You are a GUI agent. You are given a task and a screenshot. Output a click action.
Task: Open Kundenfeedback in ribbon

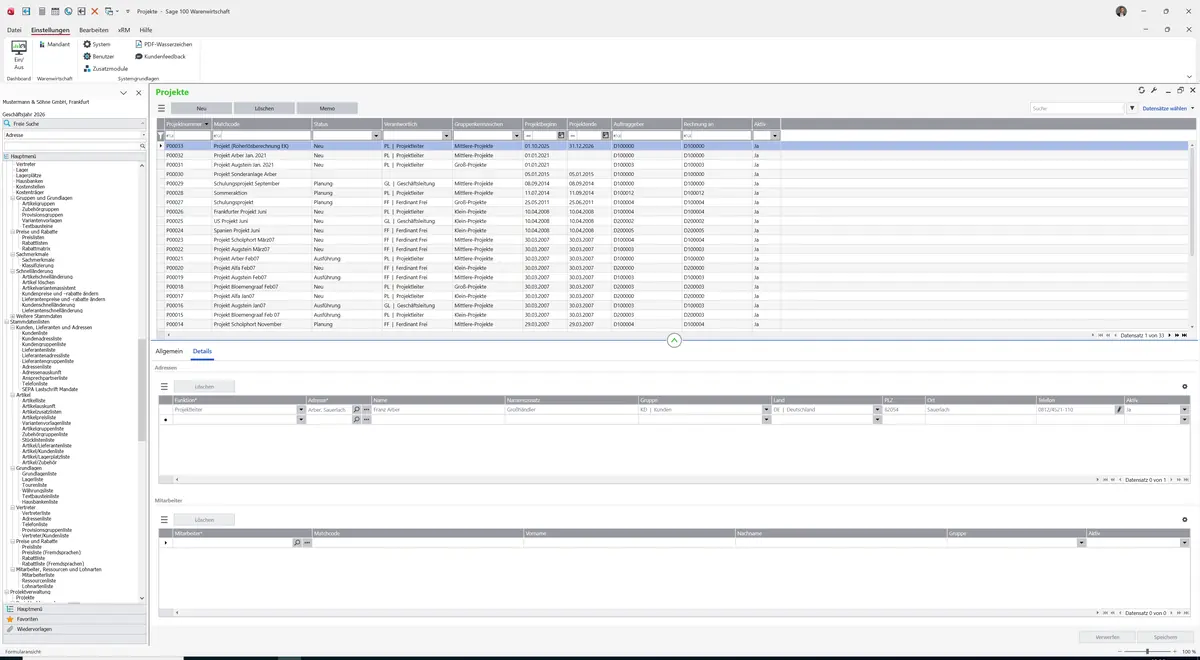pos(160,56)
